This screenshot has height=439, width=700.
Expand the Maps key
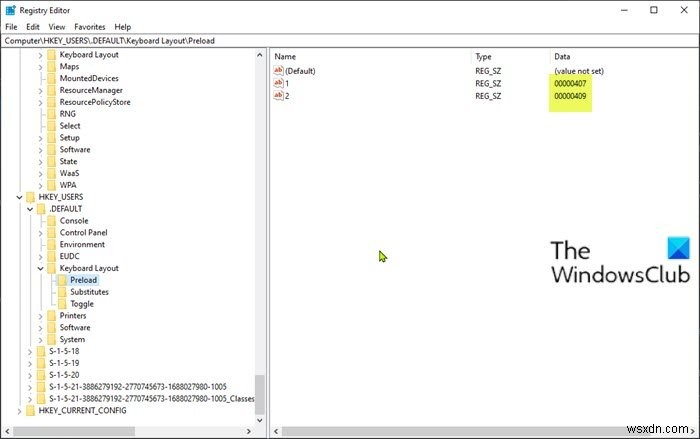coord(41,67)
